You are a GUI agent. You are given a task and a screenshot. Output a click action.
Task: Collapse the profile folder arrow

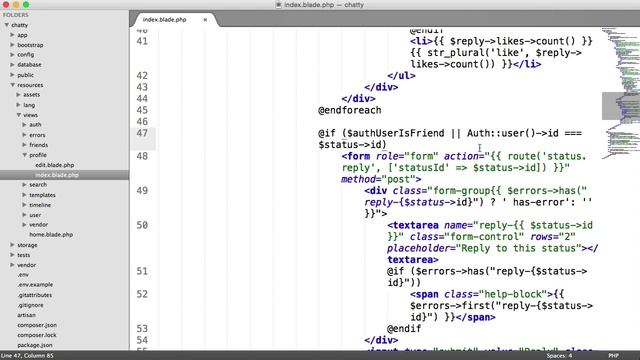(25, 155)
